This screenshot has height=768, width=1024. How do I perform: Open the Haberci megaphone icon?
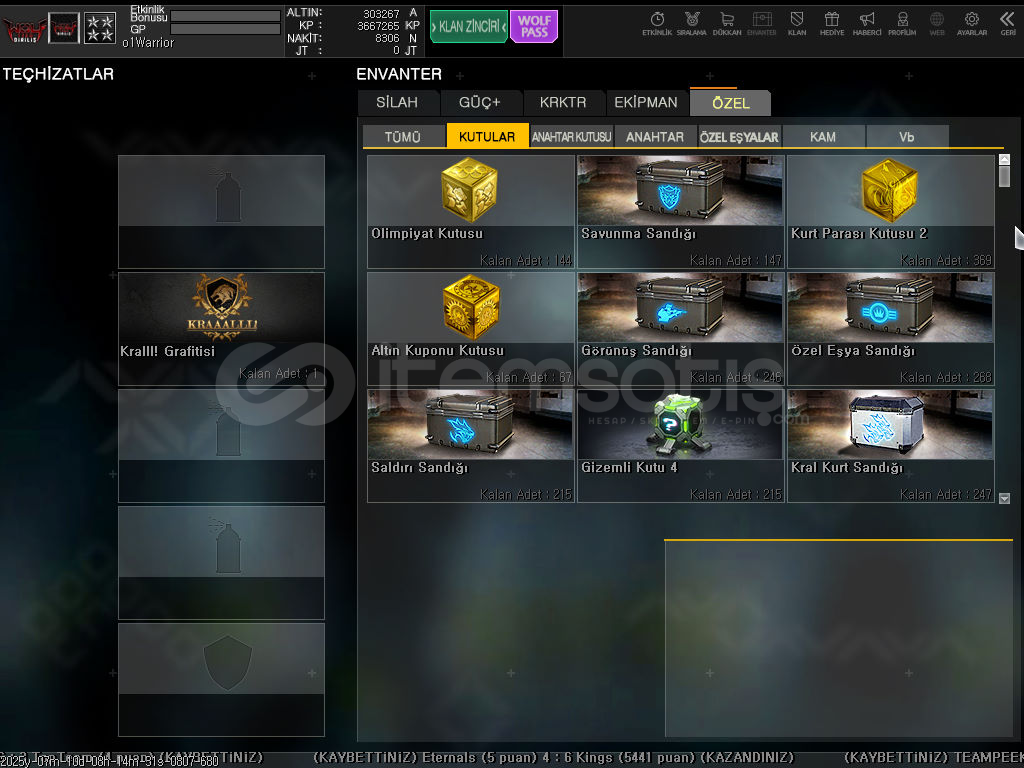click(x=867, y=24)
